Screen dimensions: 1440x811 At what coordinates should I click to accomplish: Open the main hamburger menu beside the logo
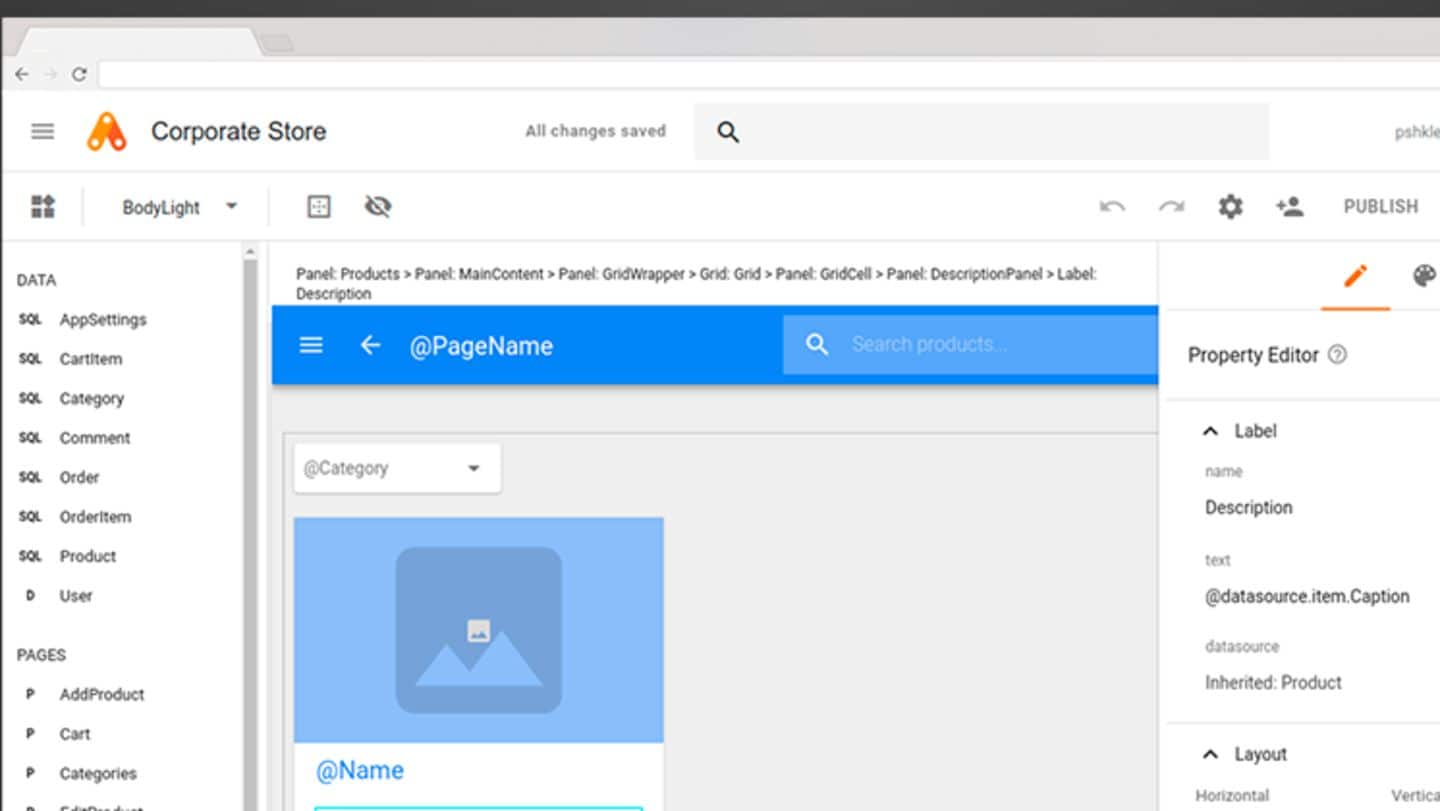coord(42,131)
